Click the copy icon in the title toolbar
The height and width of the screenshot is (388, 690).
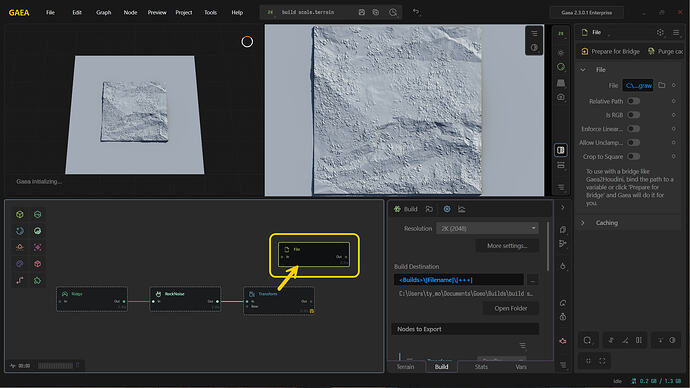tap(375, 12)
